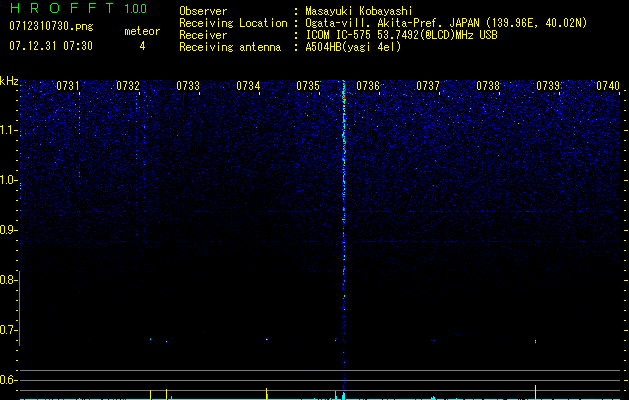629x400 pixels.
Task: Click the 0736 time axis label
Action: point(368,86)
